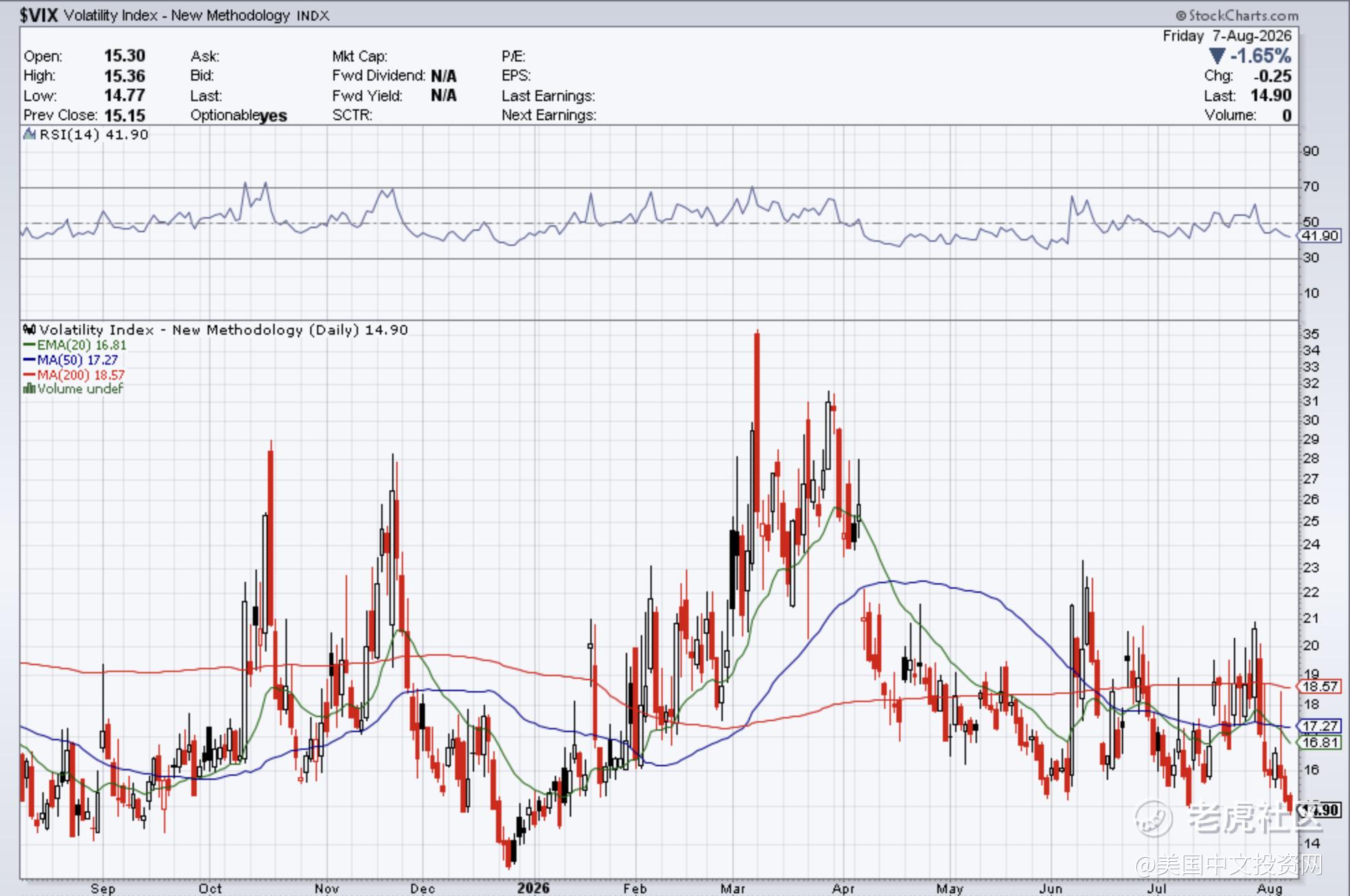1350x896 pixels.
Task: Click the red MA(200) legend line marker
Action: pos(29,375)
